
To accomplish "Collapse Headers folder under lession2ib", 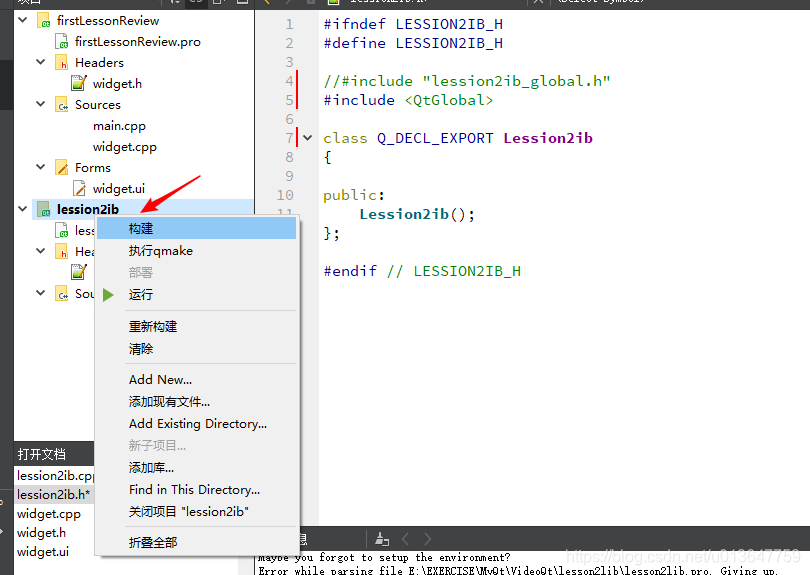I will tap(41, 251).
